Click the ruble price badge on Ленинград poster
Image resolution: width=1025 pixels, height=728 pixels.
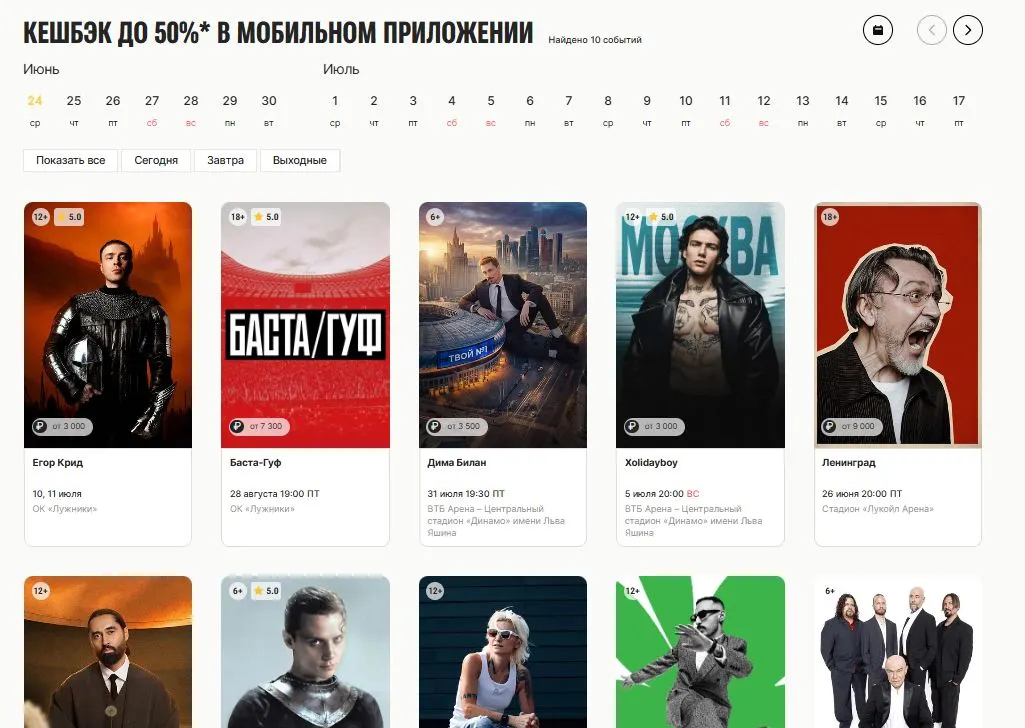[852, 426]
